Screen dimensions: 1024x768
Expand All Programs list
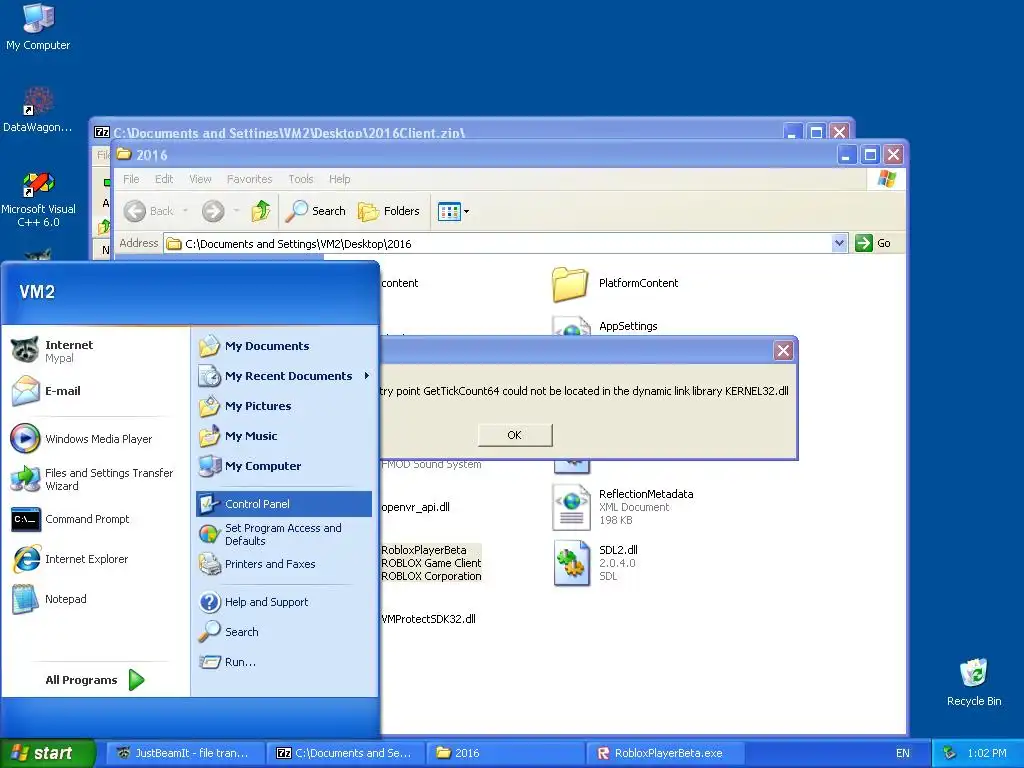(x=95, y=680)
